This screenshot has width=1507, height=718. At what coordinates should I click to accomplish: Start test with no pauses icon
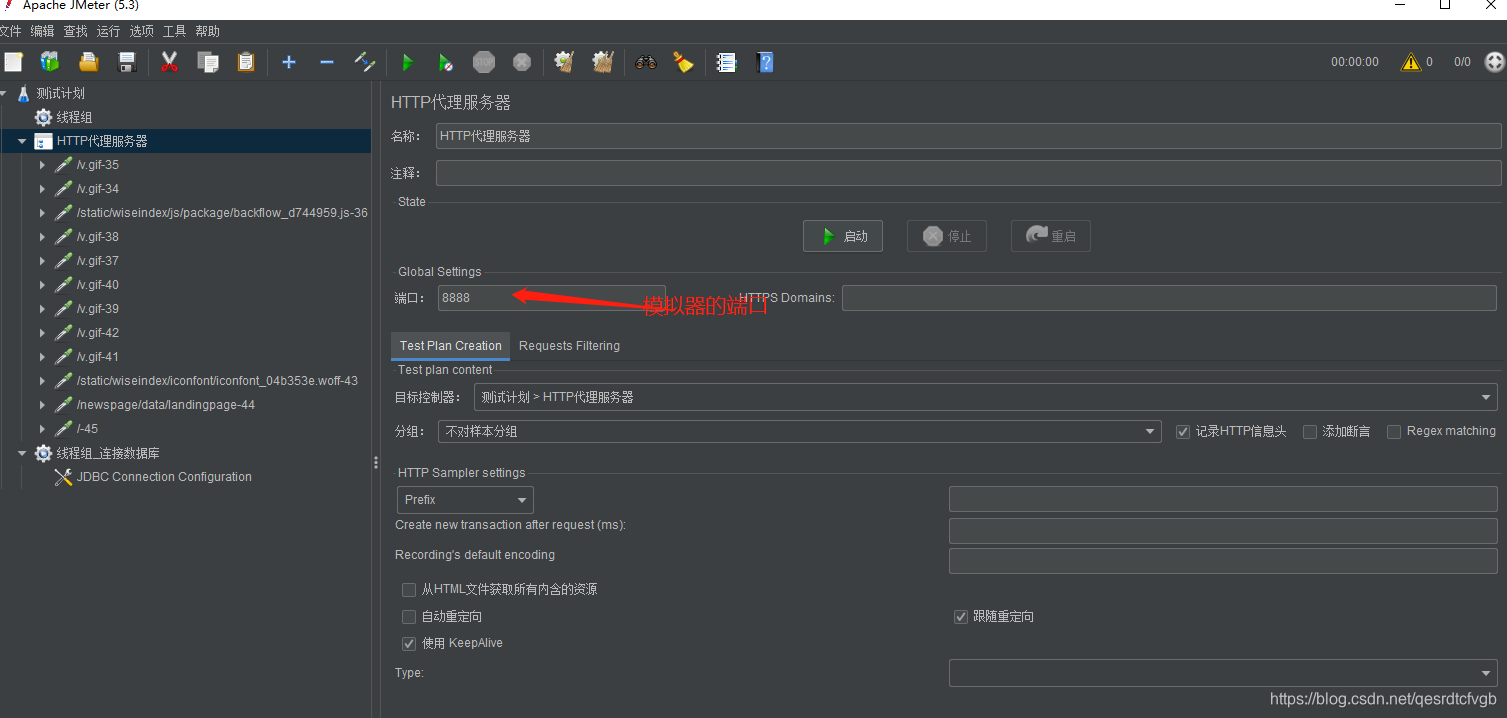tap(446, 62)
